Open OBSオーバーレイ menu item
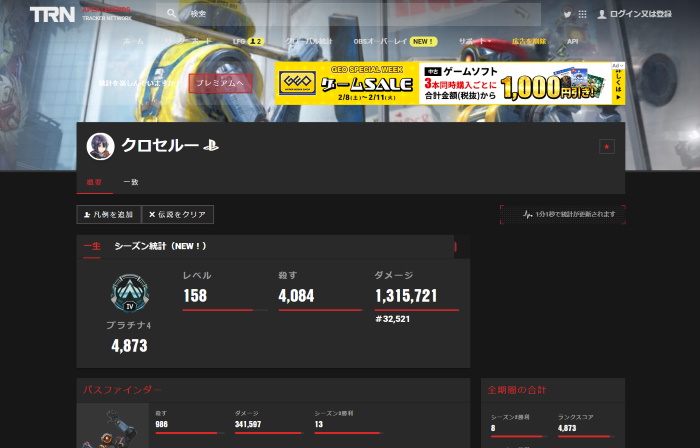The image size is (700, 448). pos(380,41)
